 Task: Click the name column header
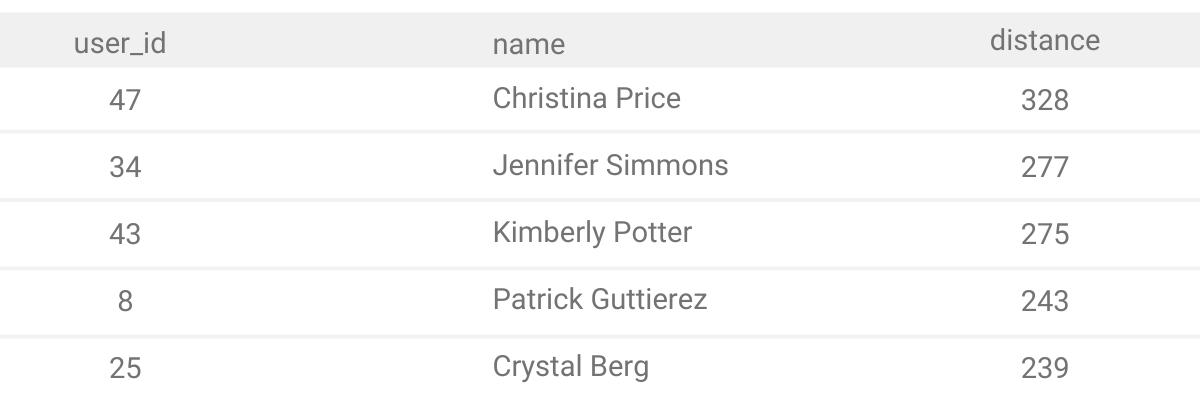coord(529,44)
